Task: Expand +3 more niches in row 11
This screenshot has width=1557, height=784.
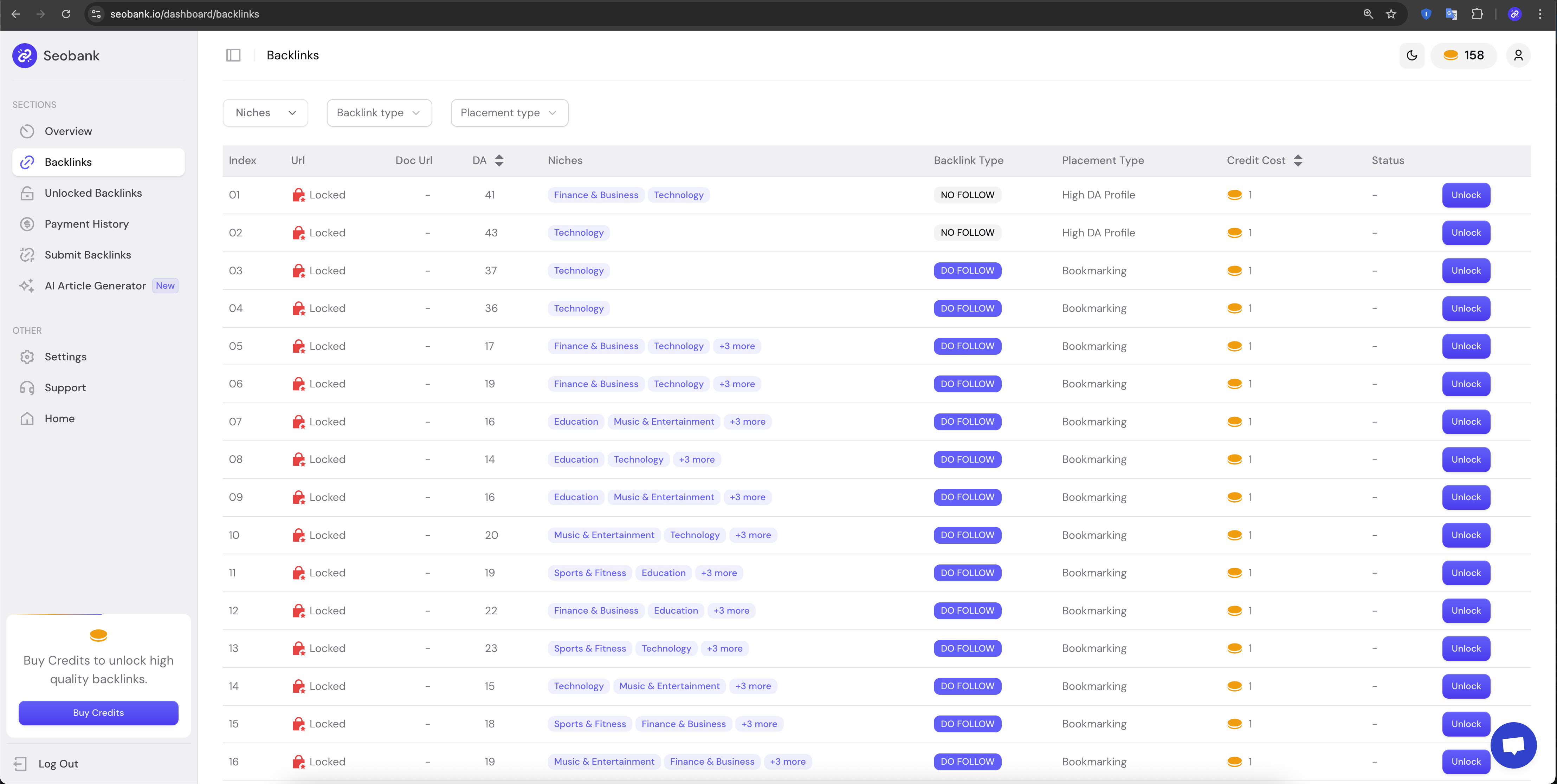Action: click(719, 573)
